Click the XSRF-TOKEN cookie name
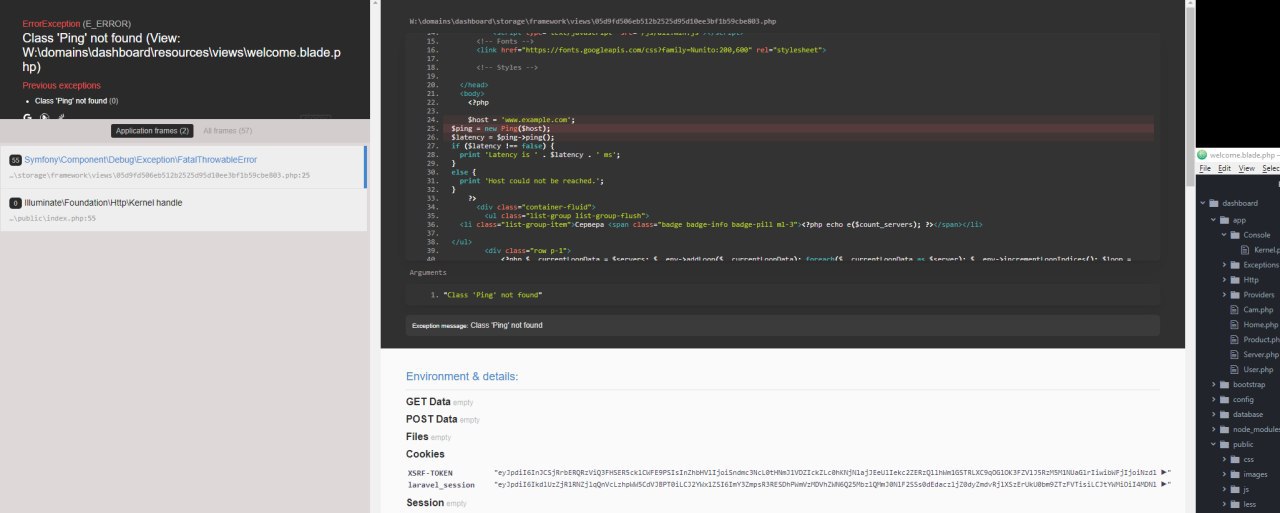This screenshot has height=513, width=1280. click(430, 472)
